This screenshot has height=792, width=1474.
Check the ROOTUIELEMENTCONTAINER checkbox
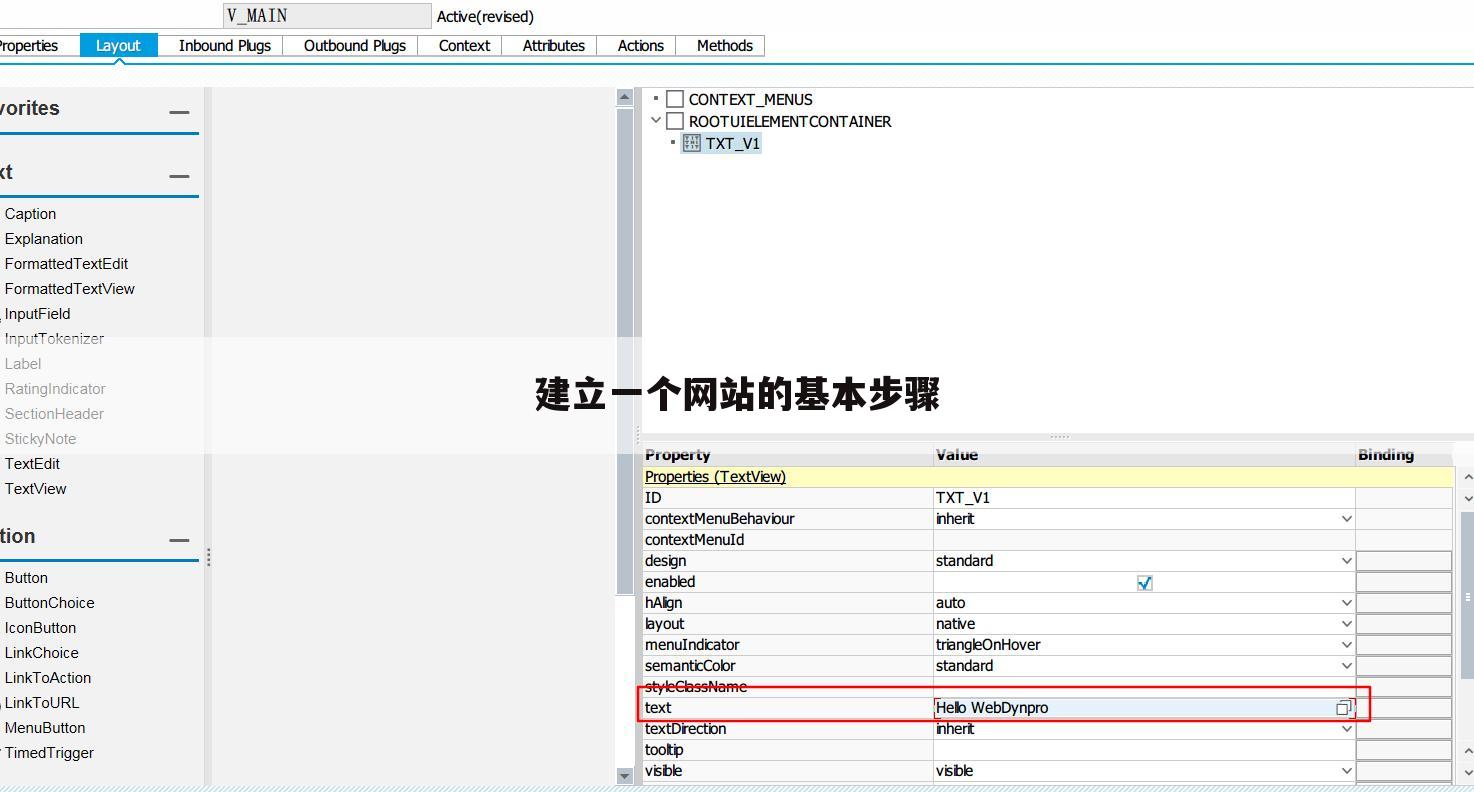tap(674, 121)
